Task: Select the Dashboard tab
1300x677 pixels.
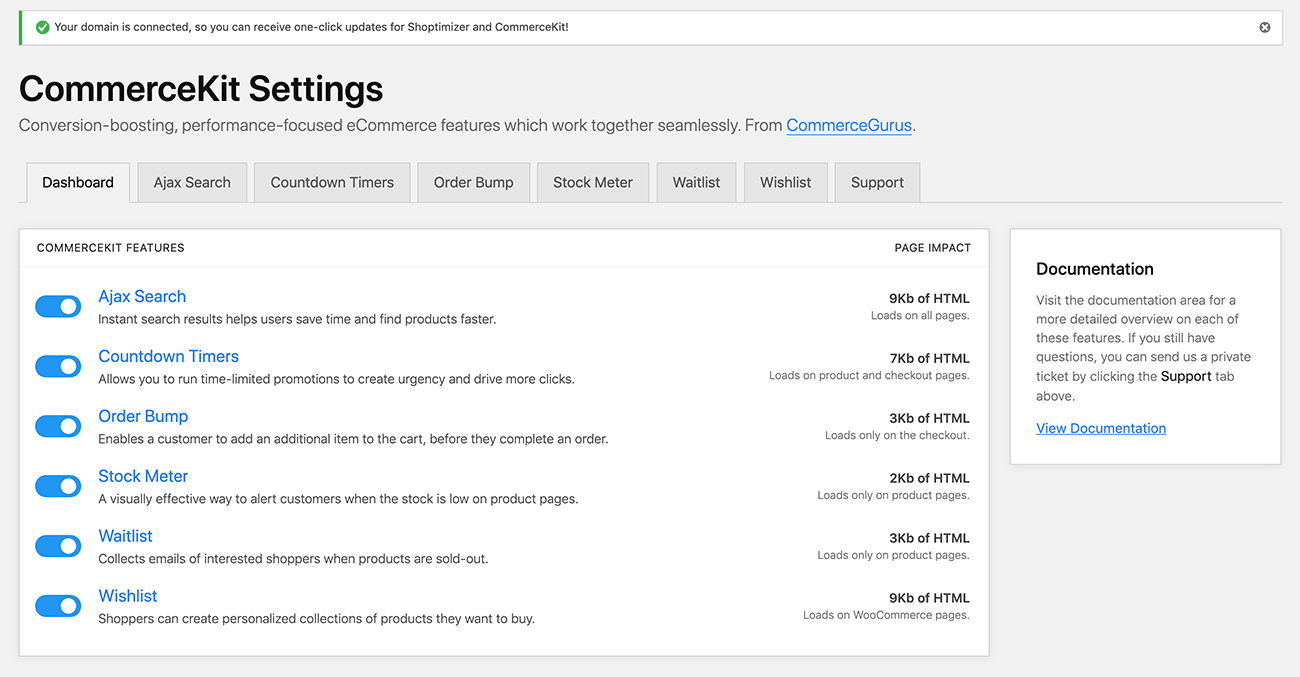Action: click(78, 183)
